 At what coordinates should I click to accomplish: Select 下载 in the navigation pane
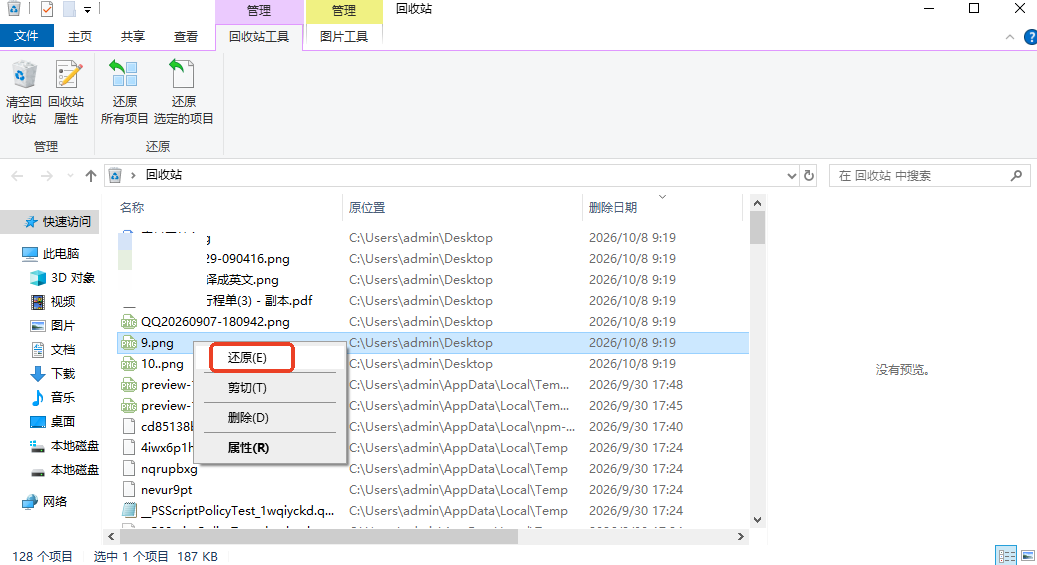(63, 373)
